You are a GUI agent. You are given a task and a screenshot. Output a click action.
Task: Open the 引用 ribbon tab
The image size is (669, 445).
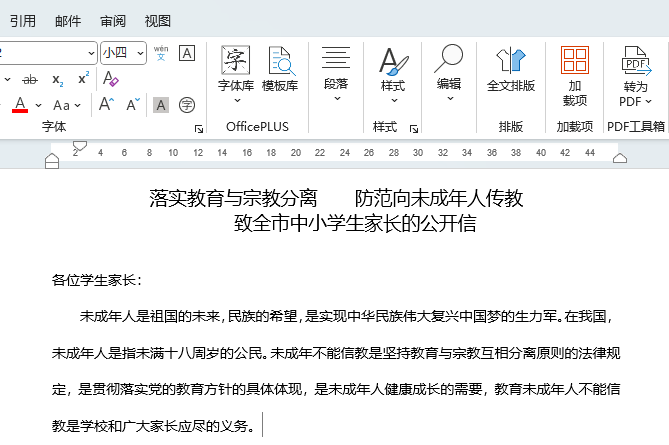click(23, 21)
